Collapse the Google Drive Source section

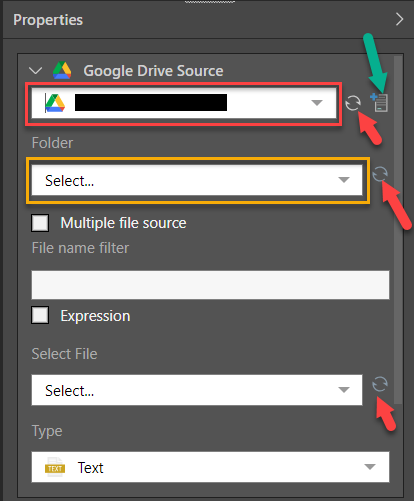[x=35, y=70]
